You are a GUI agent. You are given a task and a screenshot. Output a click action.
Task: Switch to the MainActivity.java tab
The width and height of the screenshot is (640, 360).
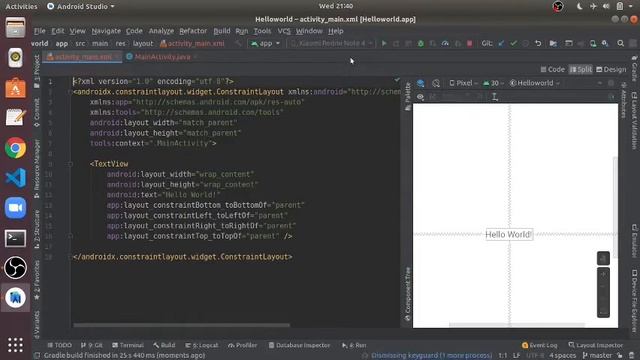click(162, 57)
